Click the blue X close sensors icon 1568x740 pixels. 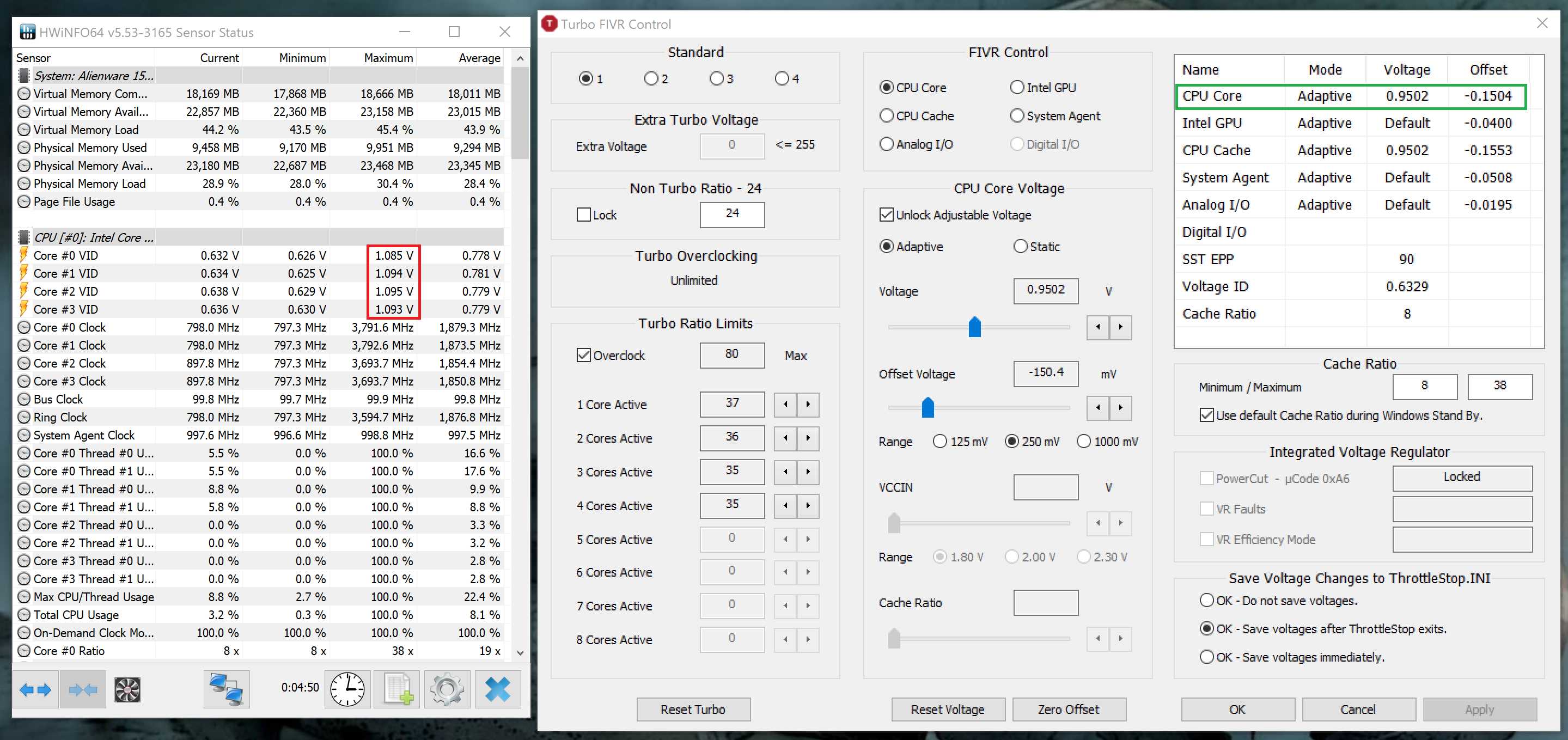tap(497, 689)
